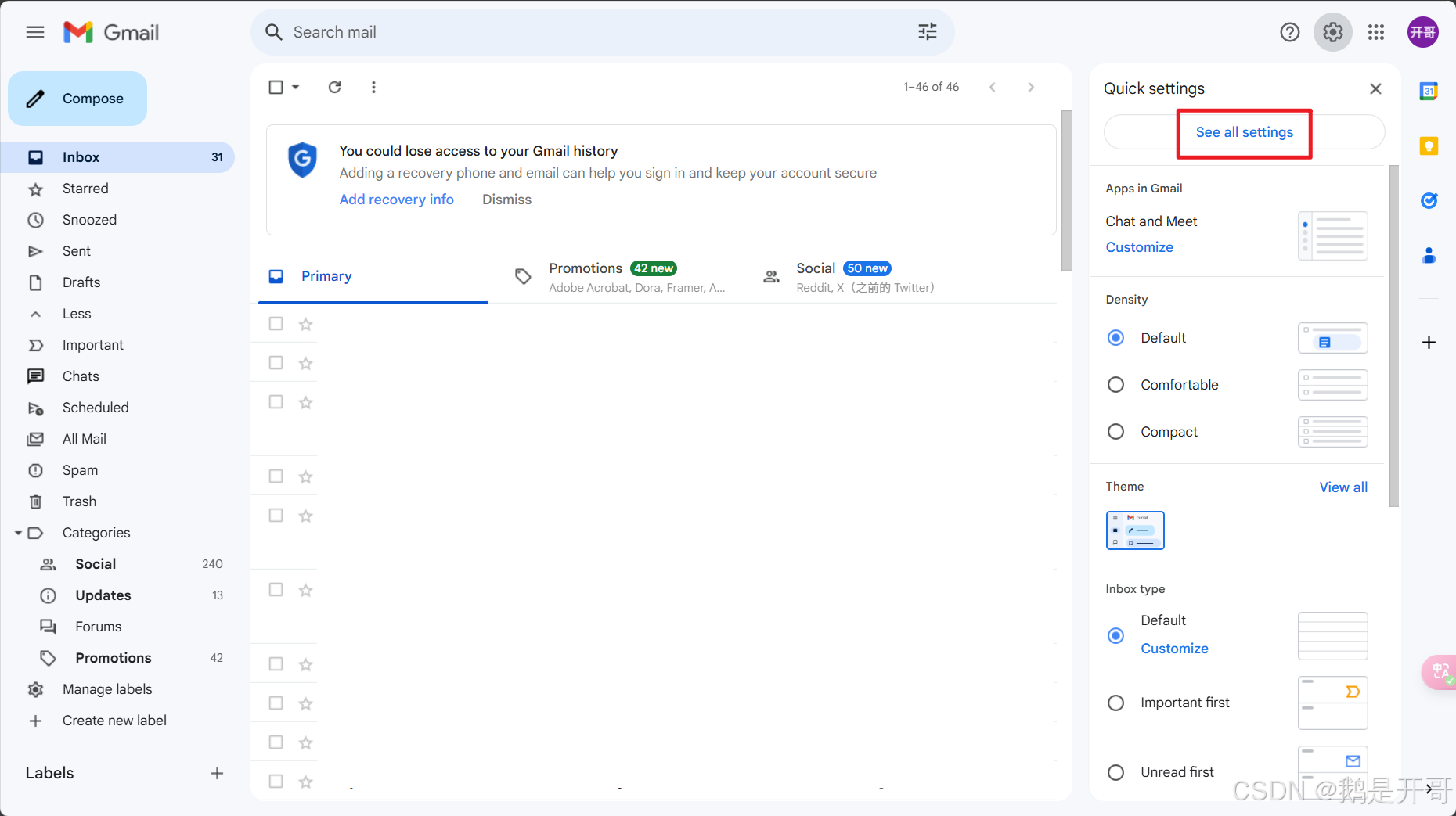Screen dimensions: 1456x816
Task: Open the main menu hamburger icon
Action: (x=35, y=32)
